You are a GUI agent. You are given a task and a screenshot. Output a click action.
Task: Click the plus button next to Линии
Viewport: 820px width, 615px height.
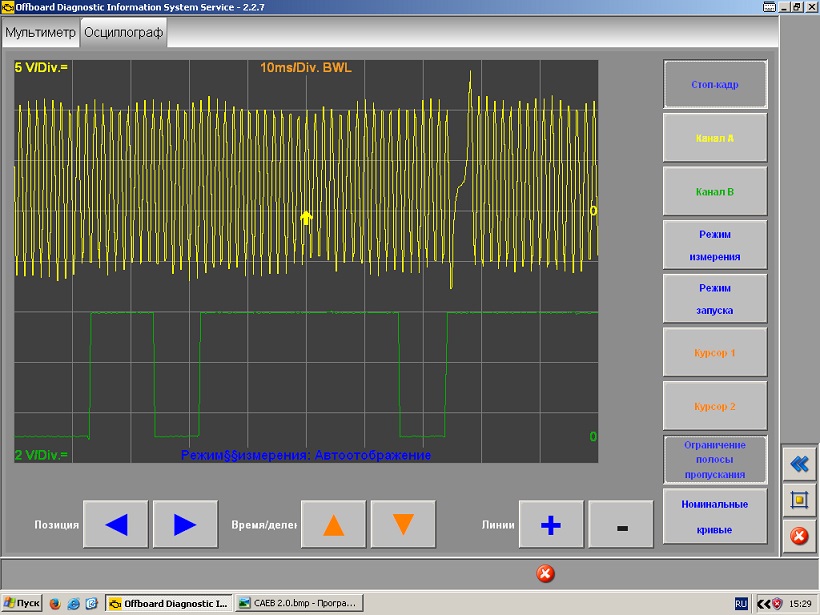tap(550, 524)
